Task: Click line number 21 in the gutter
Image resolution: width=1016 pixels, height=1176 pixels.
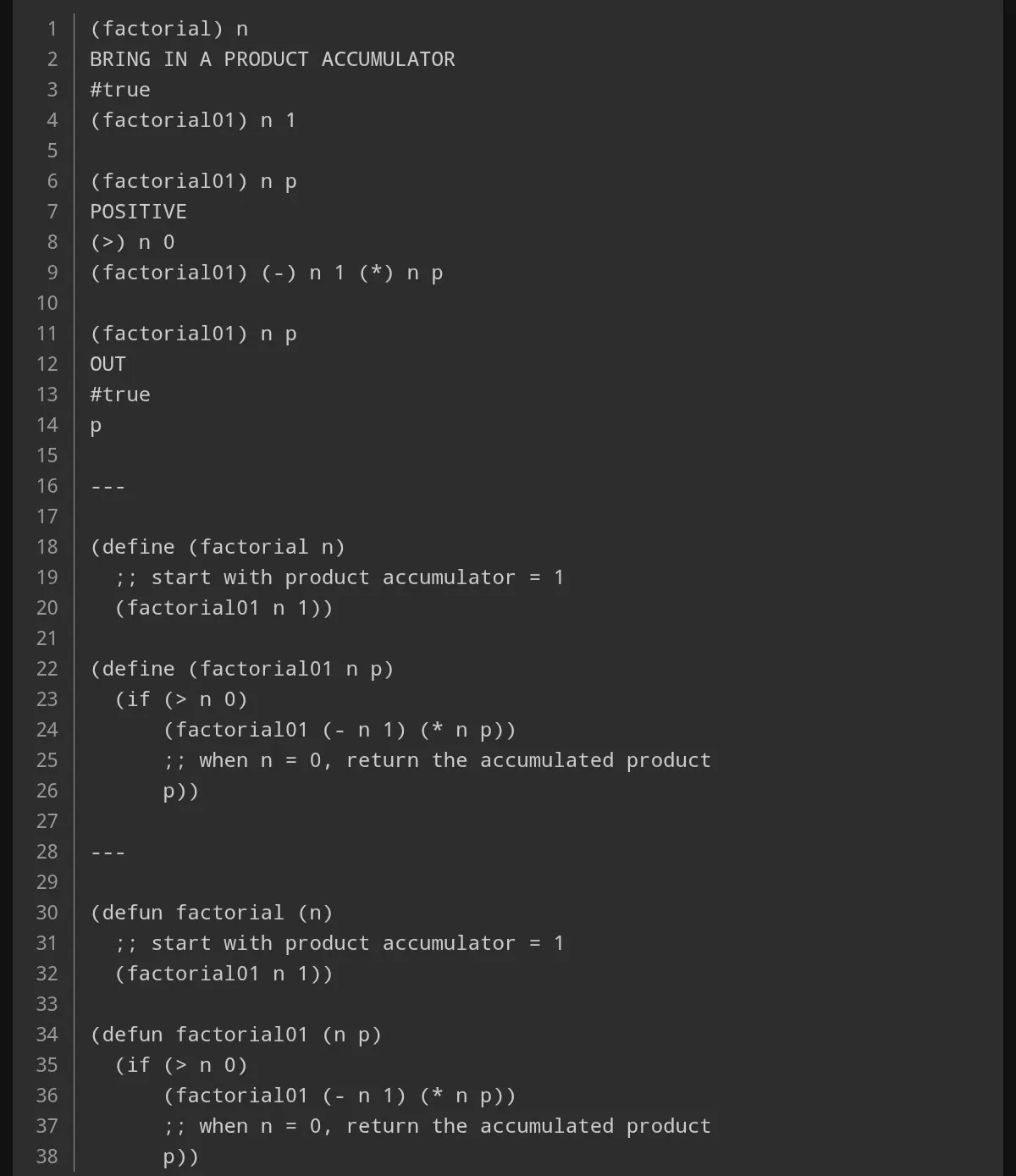Action: point(47,638)
